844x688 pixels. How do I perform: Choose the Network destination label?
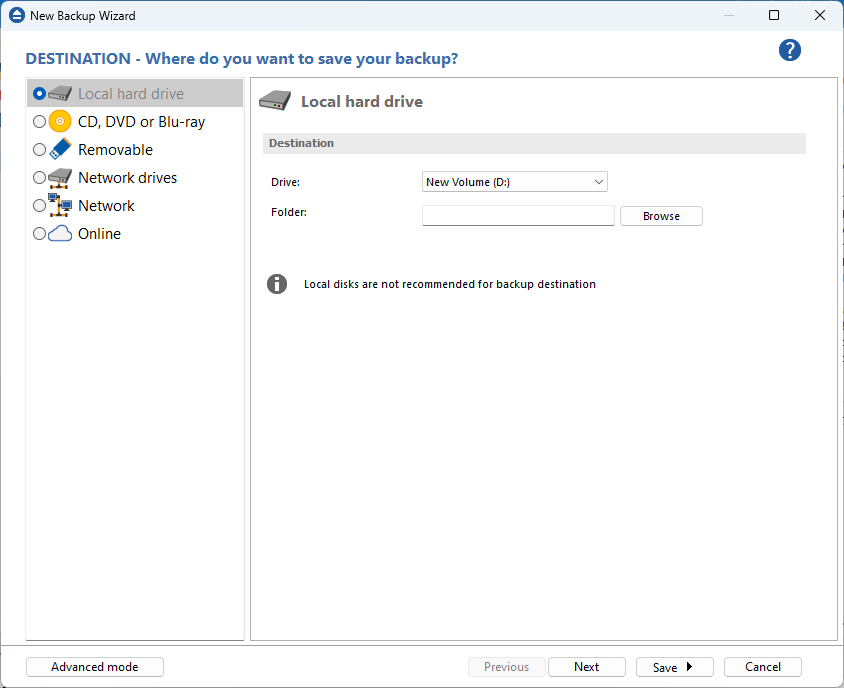point(106,206)
